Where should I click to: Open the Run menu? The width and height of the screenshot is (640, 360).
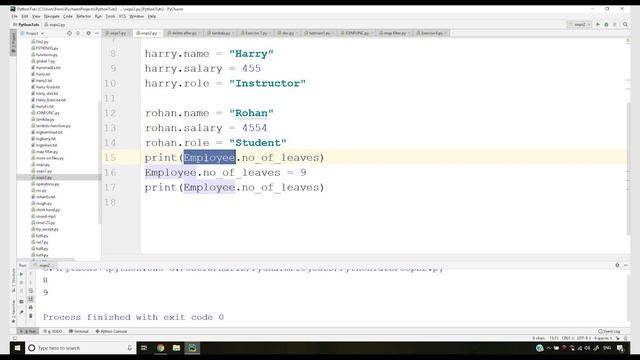[x=98, y=16]
